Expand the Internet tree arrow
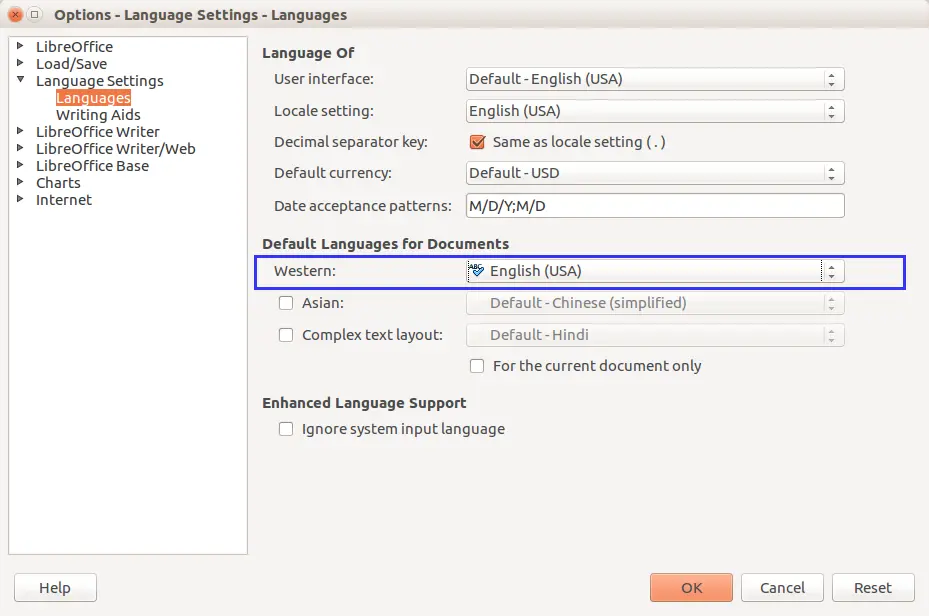The height and width of the screenshot is (616, 929). [20, 199]
